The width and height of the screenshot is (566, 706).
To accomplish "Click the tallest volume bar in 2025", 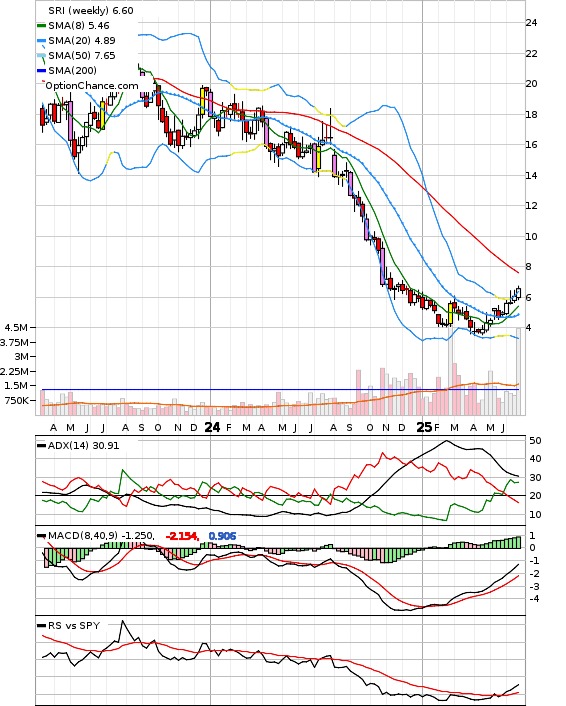I will coord(450,372).
